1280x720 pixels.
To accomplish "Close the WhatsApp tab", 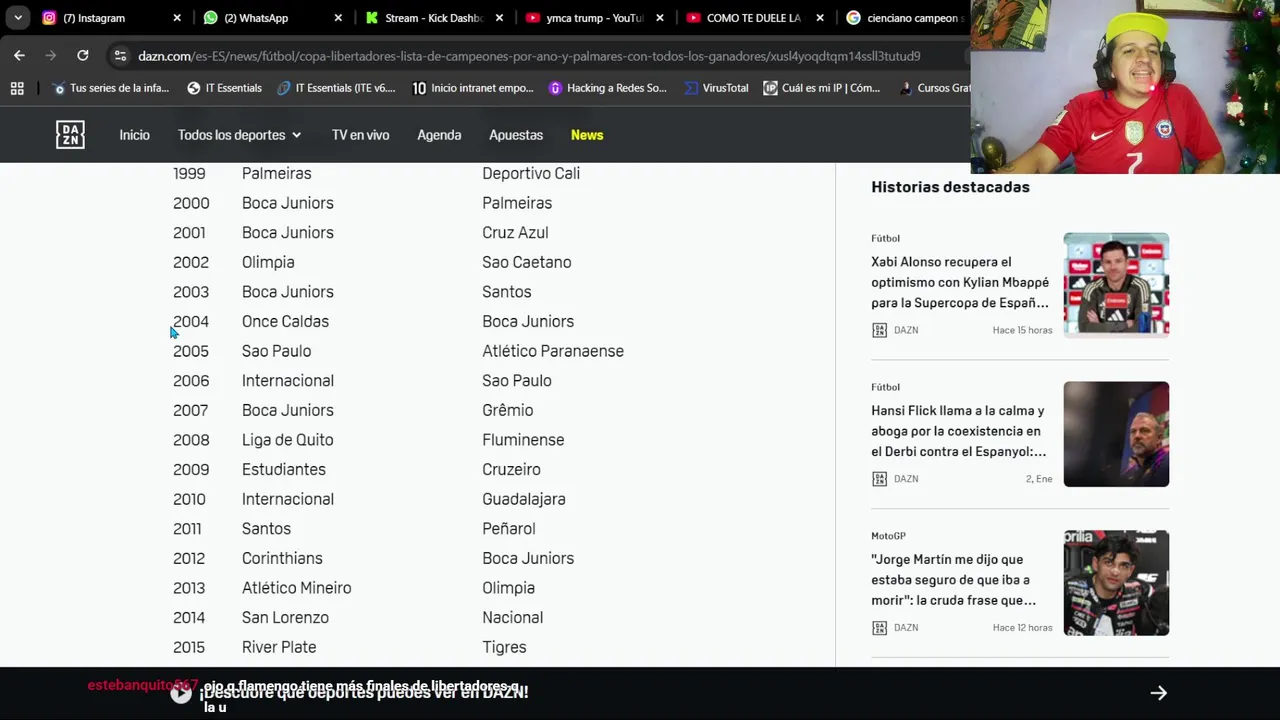I will 338,18.
